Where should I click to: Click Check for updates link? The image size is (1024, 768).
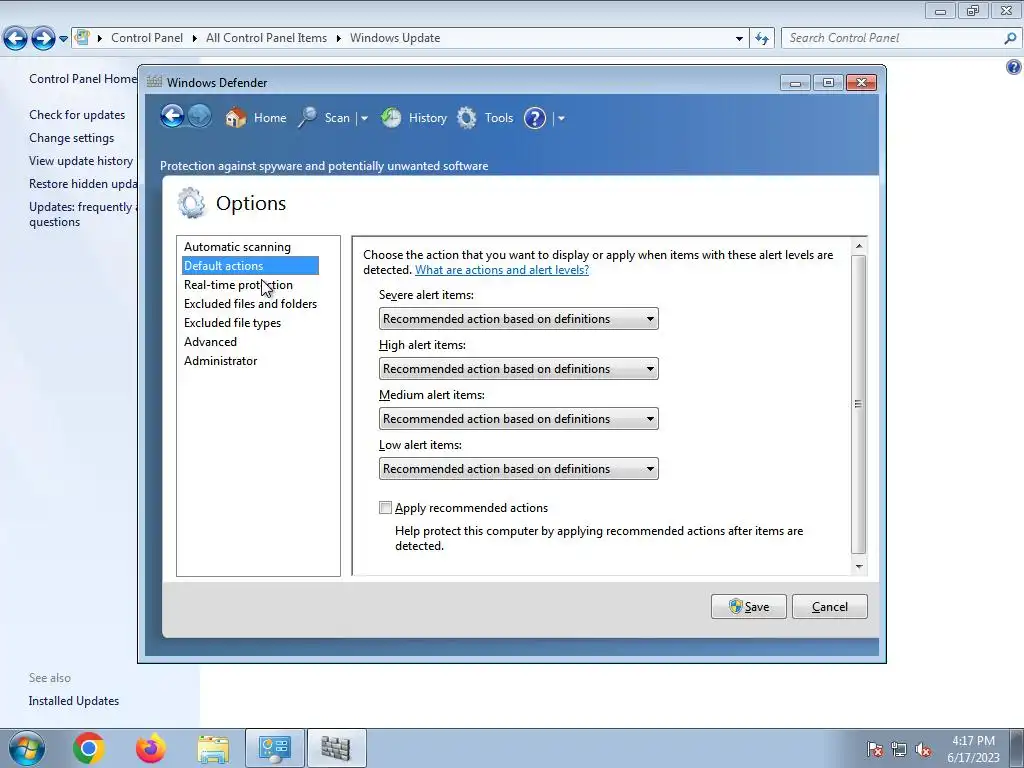click(x=77, y=115)
